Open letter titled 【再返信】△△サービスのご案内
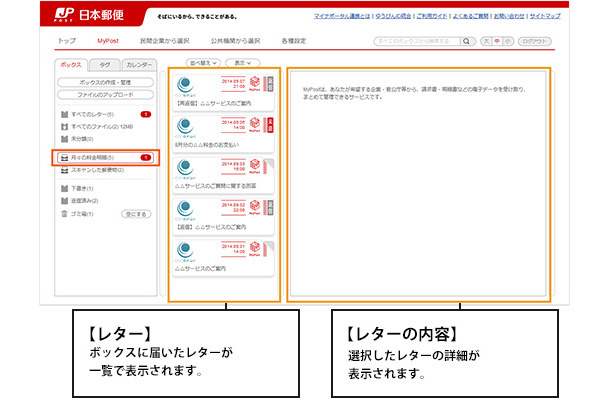This screenshot has width=612, height=398. (x=224, y=93)
